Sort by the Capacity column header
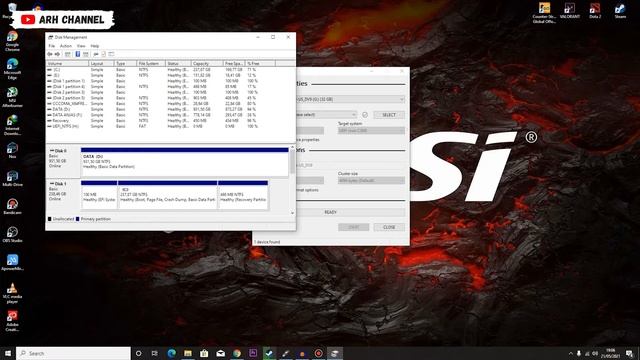640x360 pixels. tap(207, 63)
